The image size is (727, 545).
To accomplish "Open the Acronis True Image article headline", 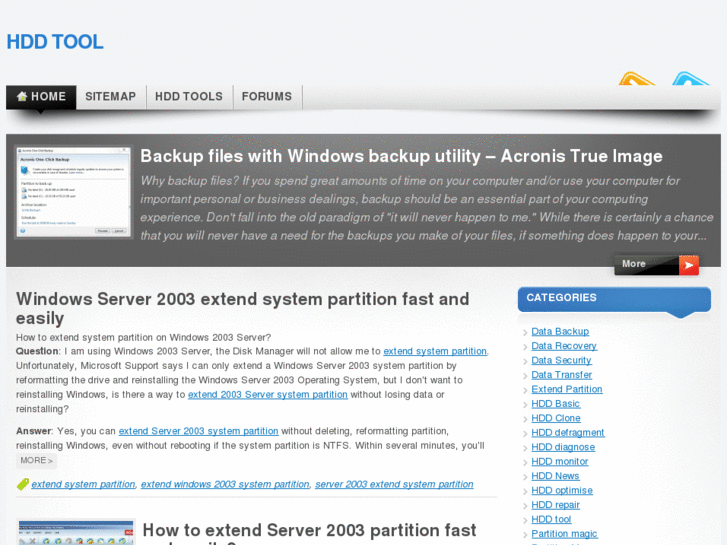I will click(402, 156).
